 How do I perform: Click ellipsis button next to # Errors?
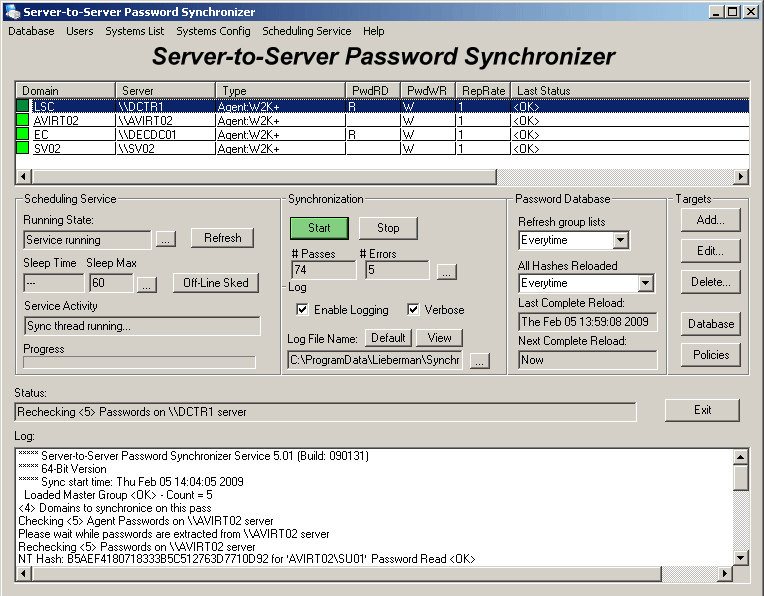pos(446,271)
